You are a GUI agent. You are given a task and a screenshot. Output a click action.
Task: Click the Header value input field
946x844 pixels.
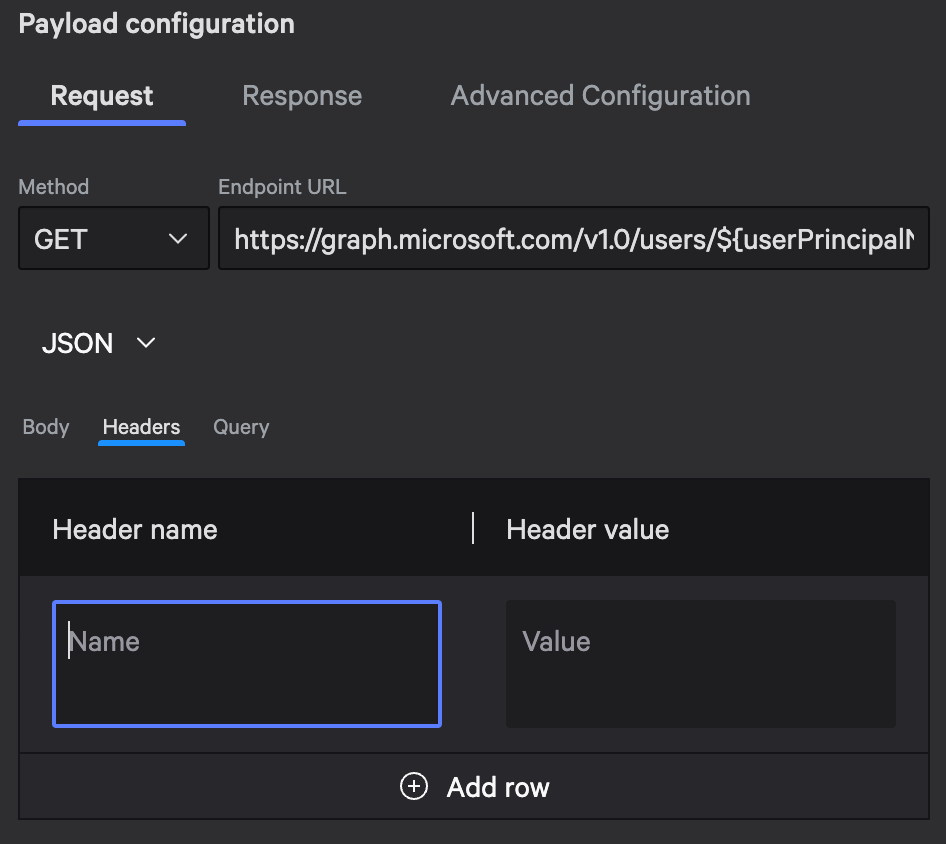click(700, 663)
